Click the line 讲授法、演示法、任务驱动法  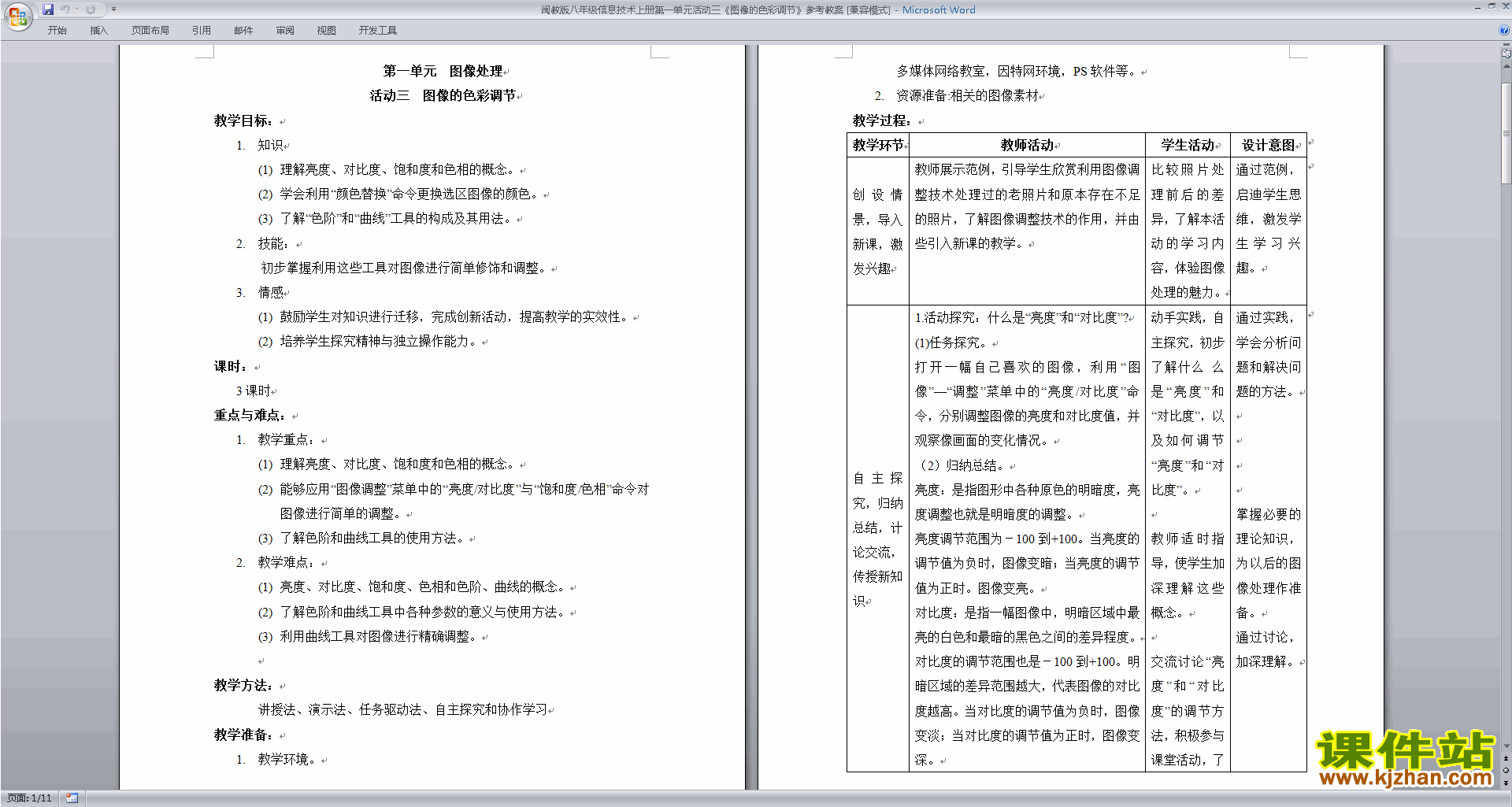tap(403, 709)
